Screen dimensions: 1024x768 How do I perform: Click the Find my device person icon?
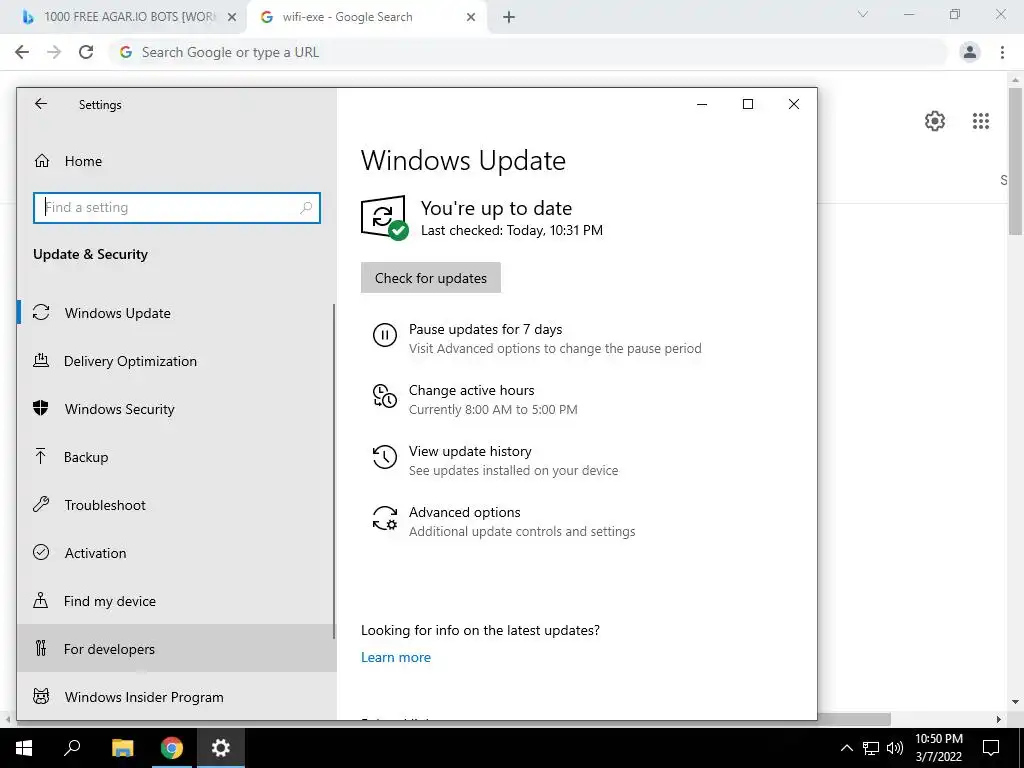[x=41, y=600]
